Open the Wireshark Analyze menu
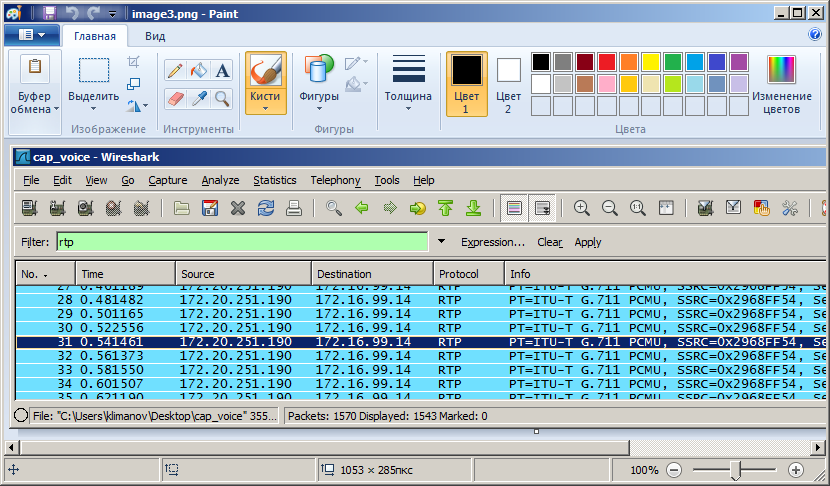 tap(220, 180)
